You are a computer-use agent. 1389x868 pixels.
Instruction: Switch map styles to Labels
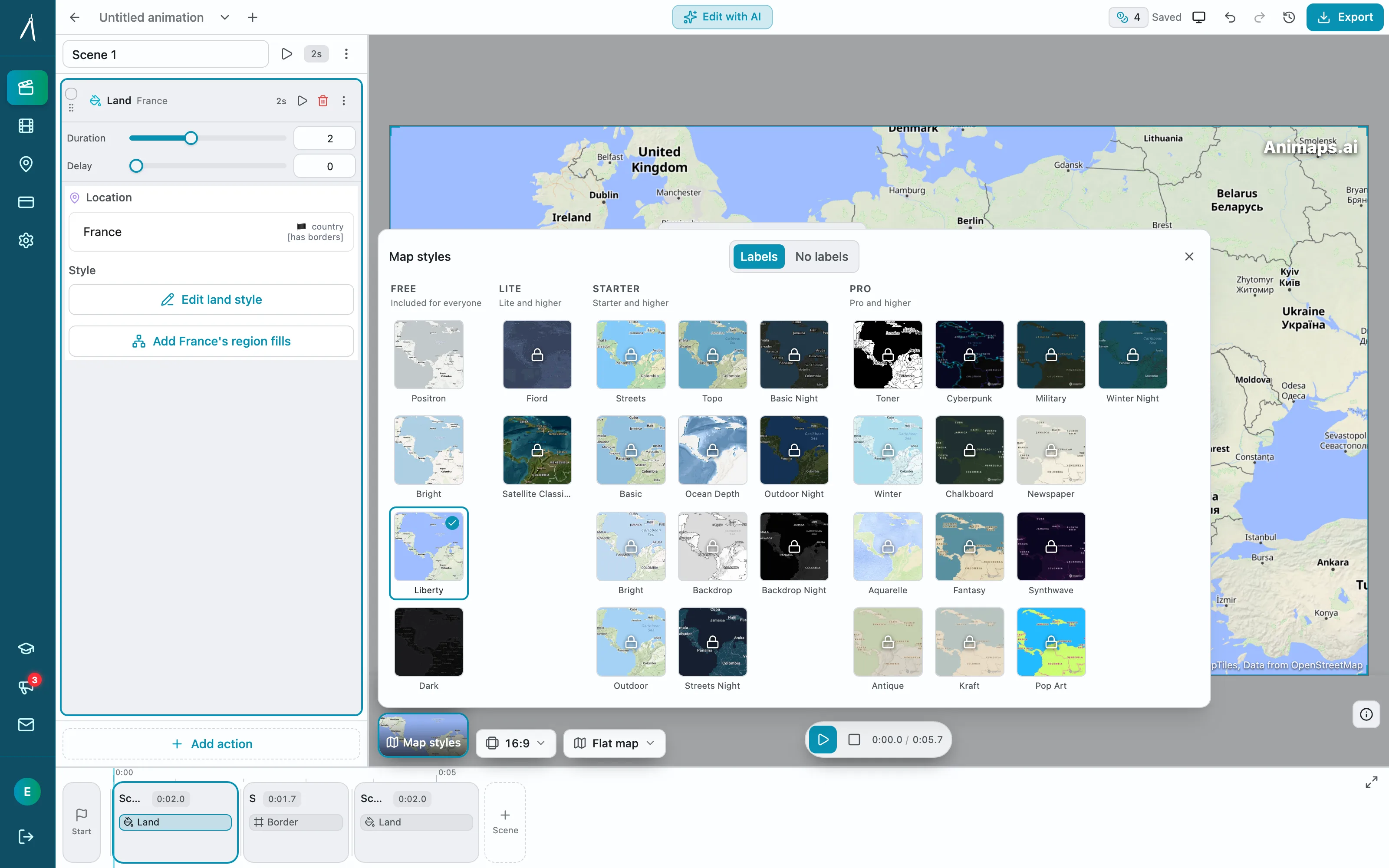[759, 256]
